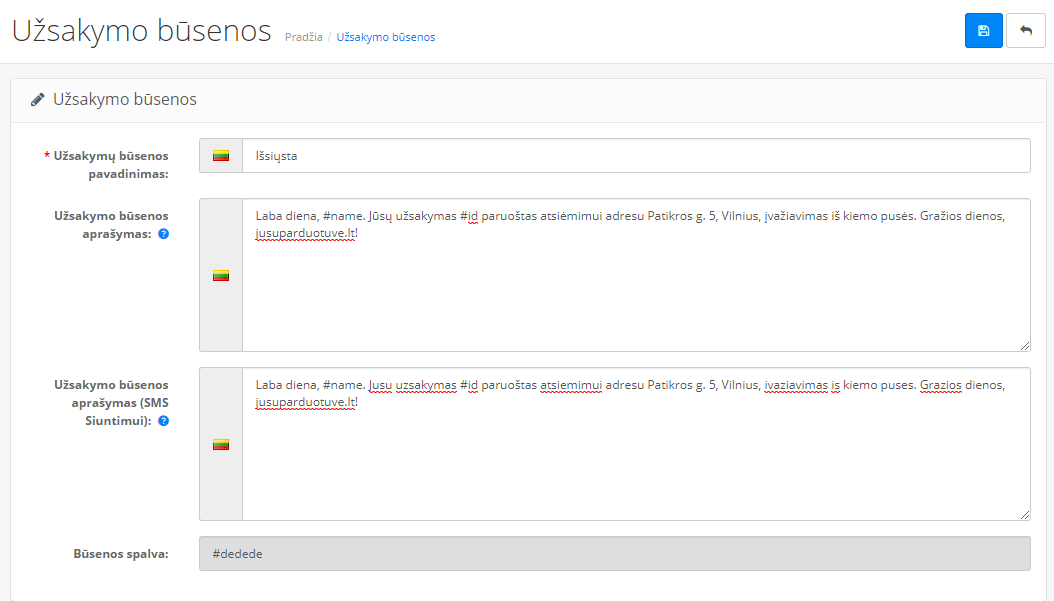
Task: Open the Pradžia breadcrumb link
Action: (304, 37)
